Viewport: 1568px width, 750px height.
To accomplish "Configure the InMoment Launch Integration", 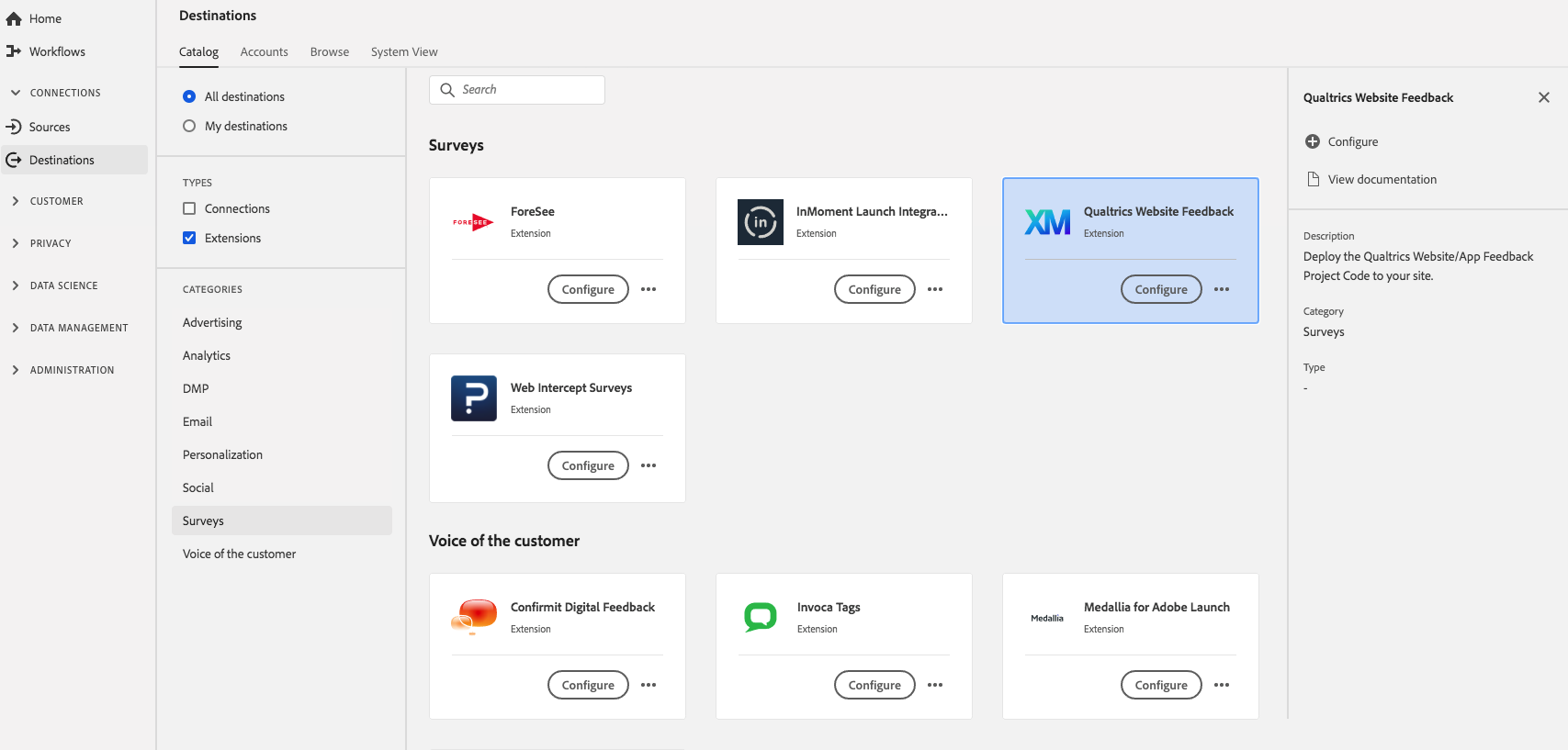I will point(874,289).
